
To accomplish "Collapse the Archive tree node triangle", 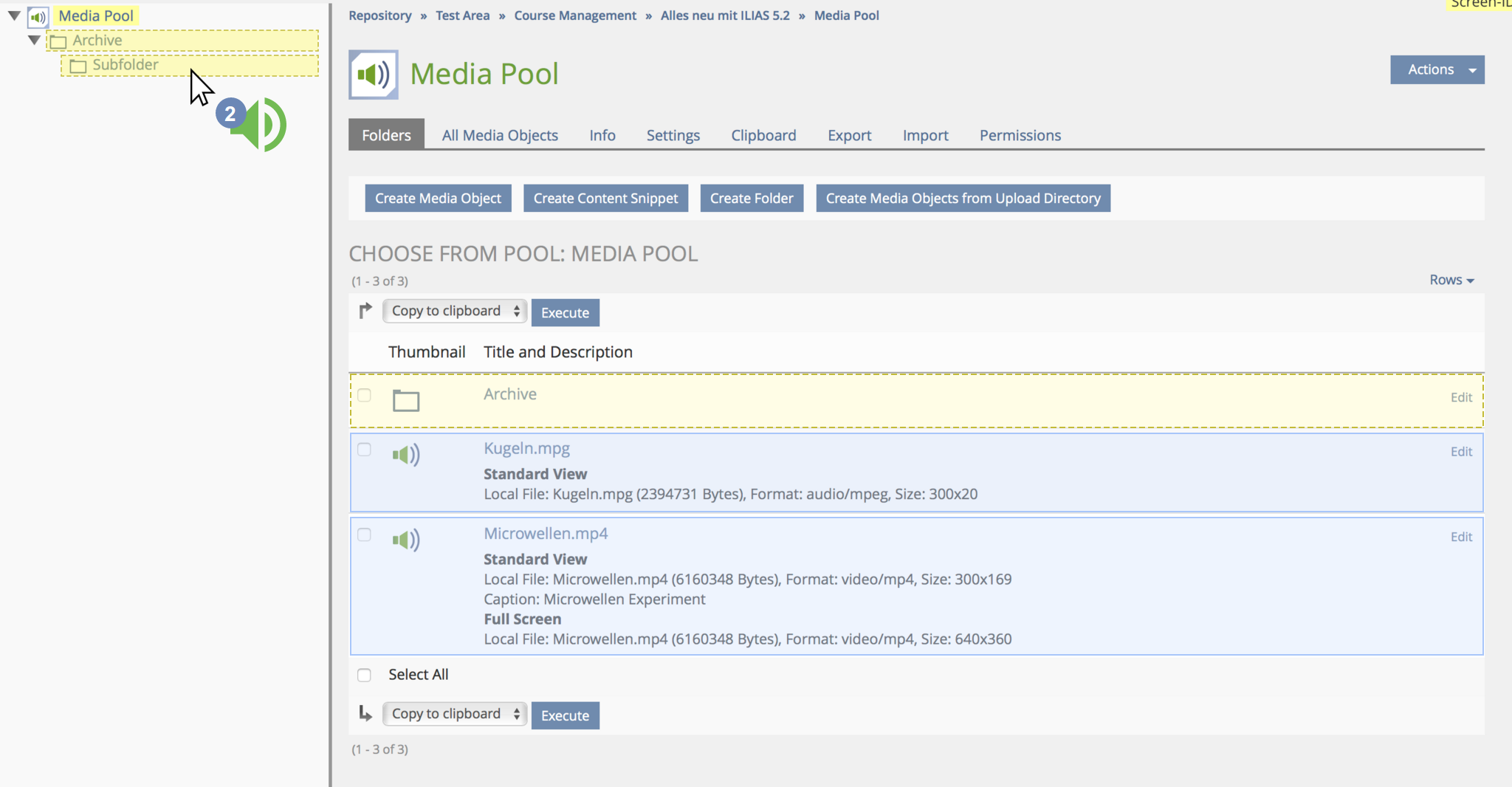I will [34, 40].
